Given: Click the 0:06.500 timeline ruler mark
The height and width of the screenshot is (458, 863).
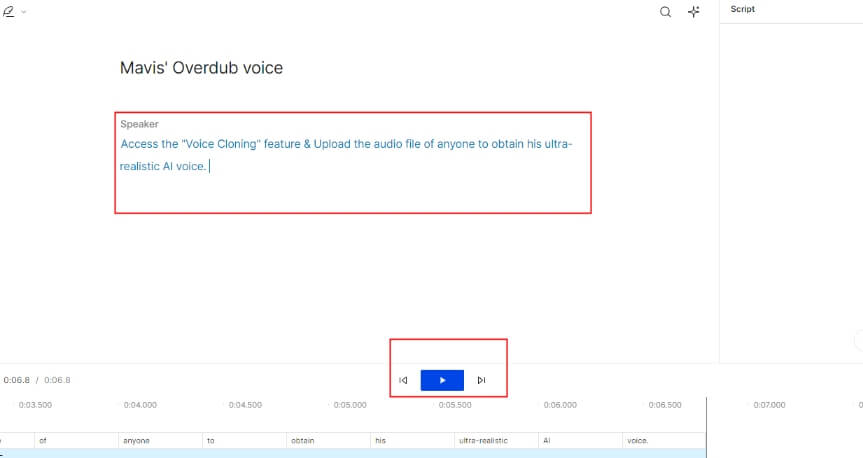Looking at the screenshot, I should point(665,405).
